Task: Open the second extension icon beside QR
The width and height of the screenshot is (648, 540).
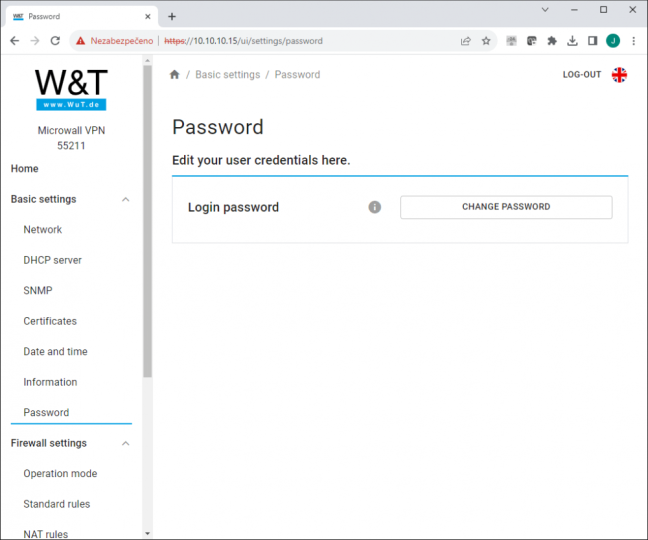Action: [x=531, y=40]
